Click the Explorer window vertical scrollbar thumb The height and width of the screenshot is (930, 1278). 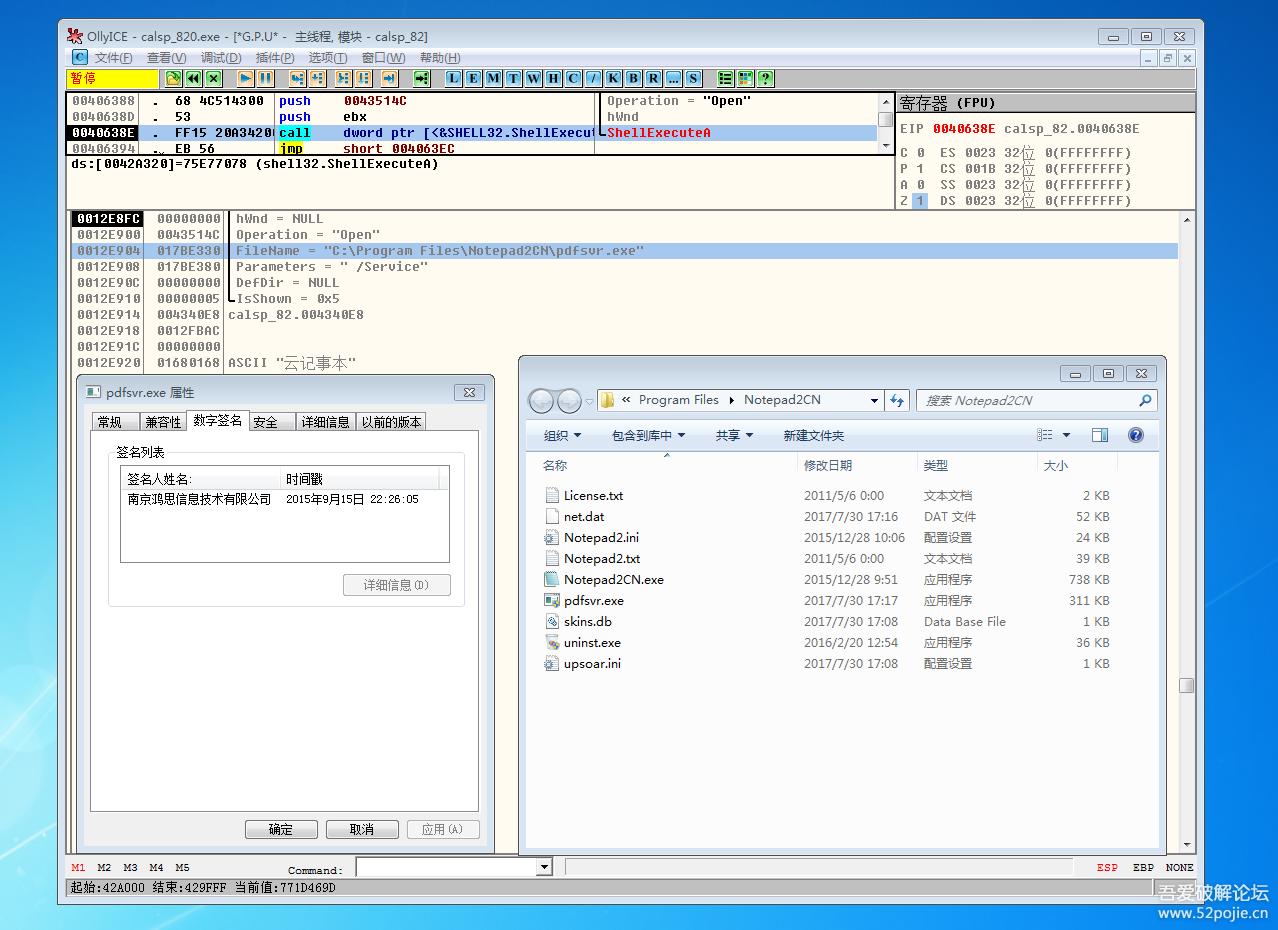click(x=1186, y=685)
